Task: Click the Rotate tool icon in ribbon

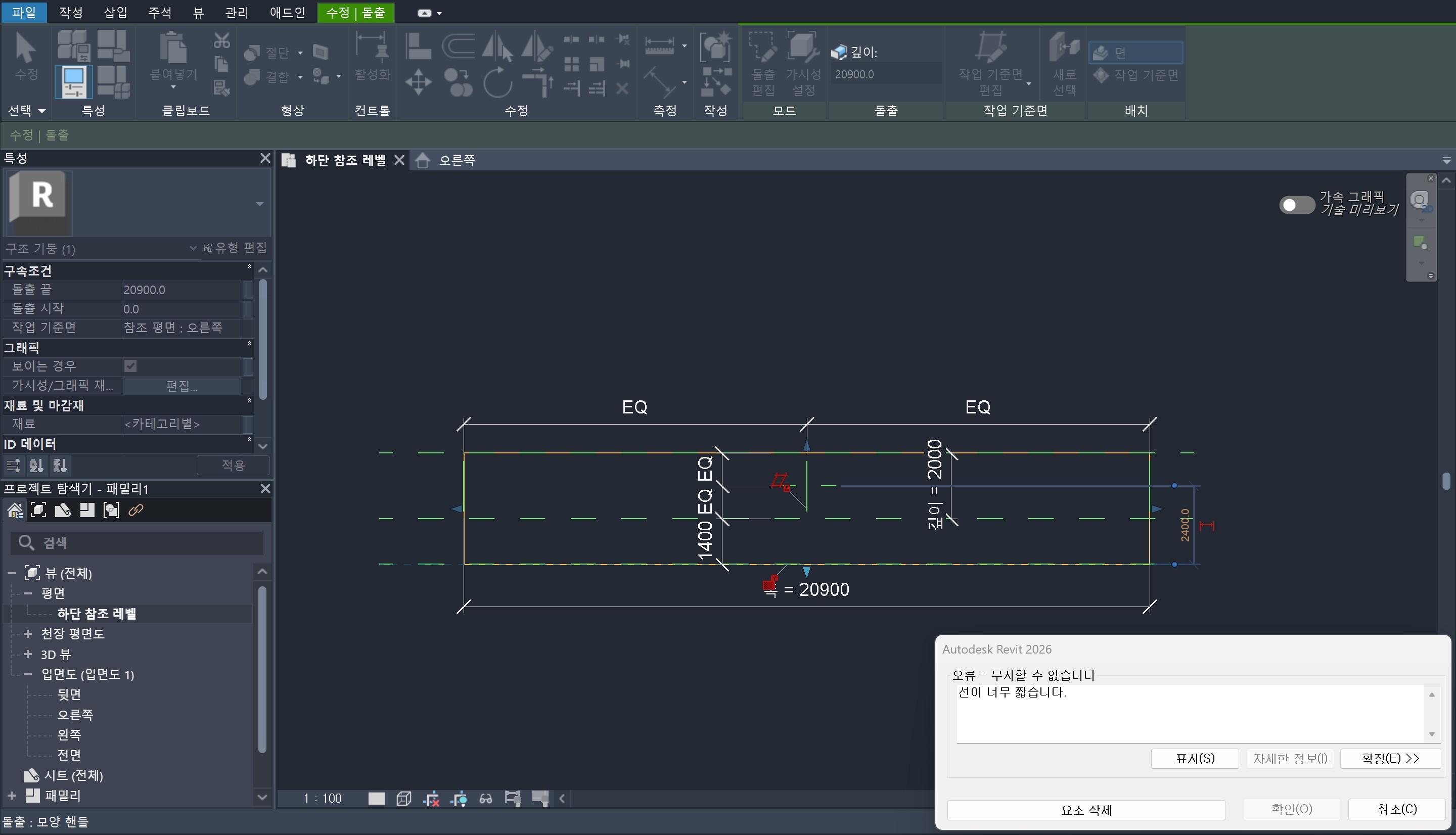Action: (x=497, y=82)
